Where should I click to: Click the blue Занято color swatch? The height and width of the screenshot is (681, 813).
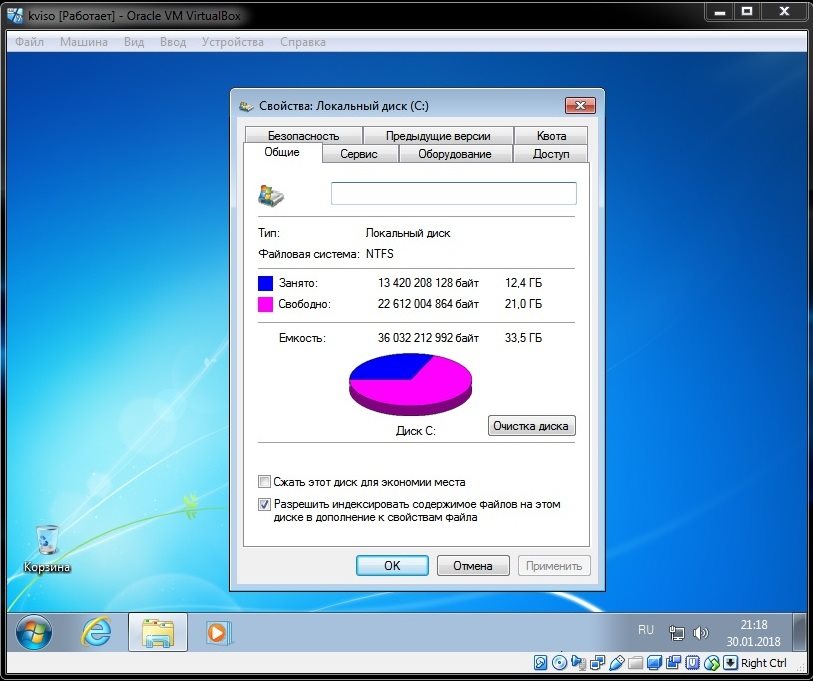(265, 283)
